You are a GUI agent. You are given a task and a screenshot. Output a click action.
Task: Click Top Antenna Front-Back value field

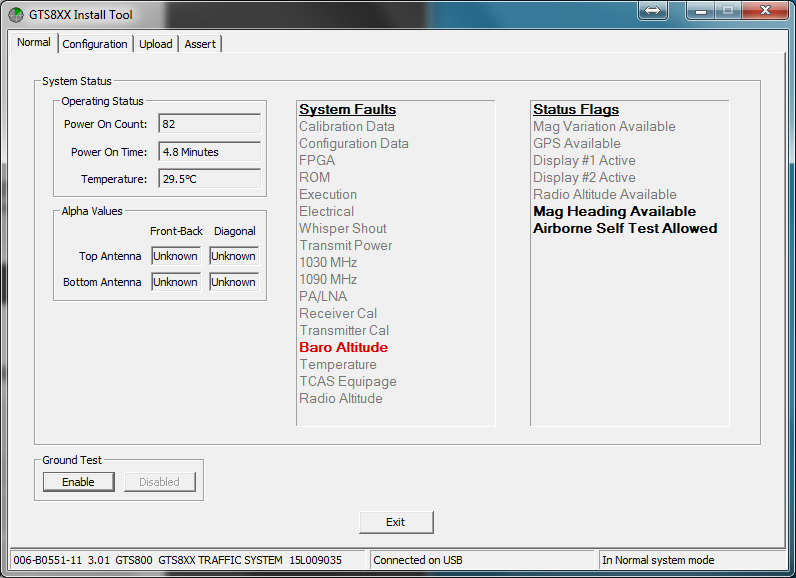coord(176,256)
